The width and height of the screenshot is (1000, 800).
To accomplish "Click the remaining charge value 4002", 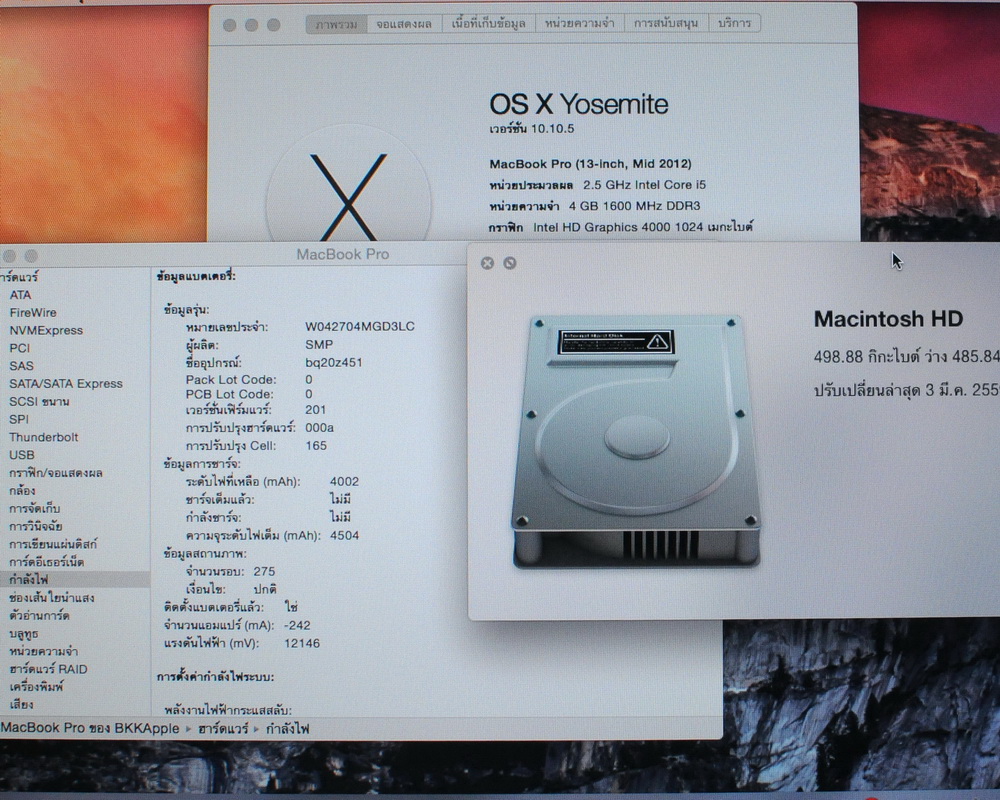I will pos(344,482).
